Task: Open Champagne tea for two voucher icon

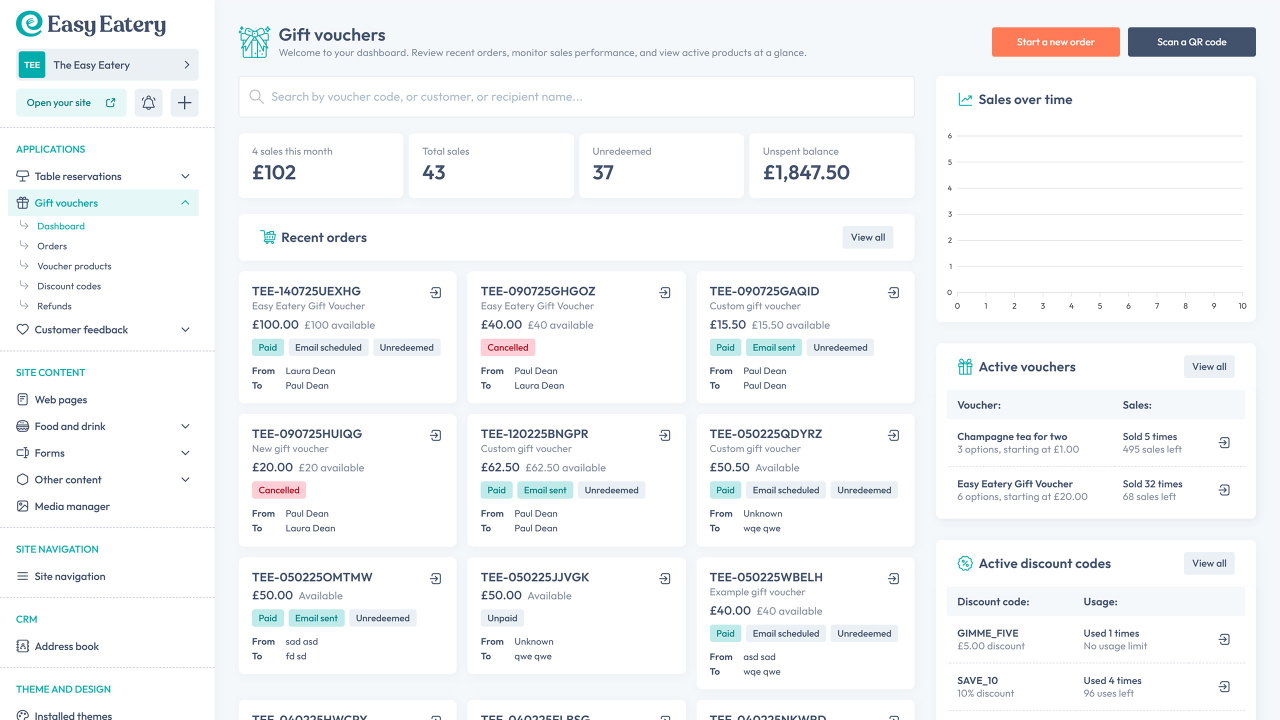Action: [x=1224, y=443]
